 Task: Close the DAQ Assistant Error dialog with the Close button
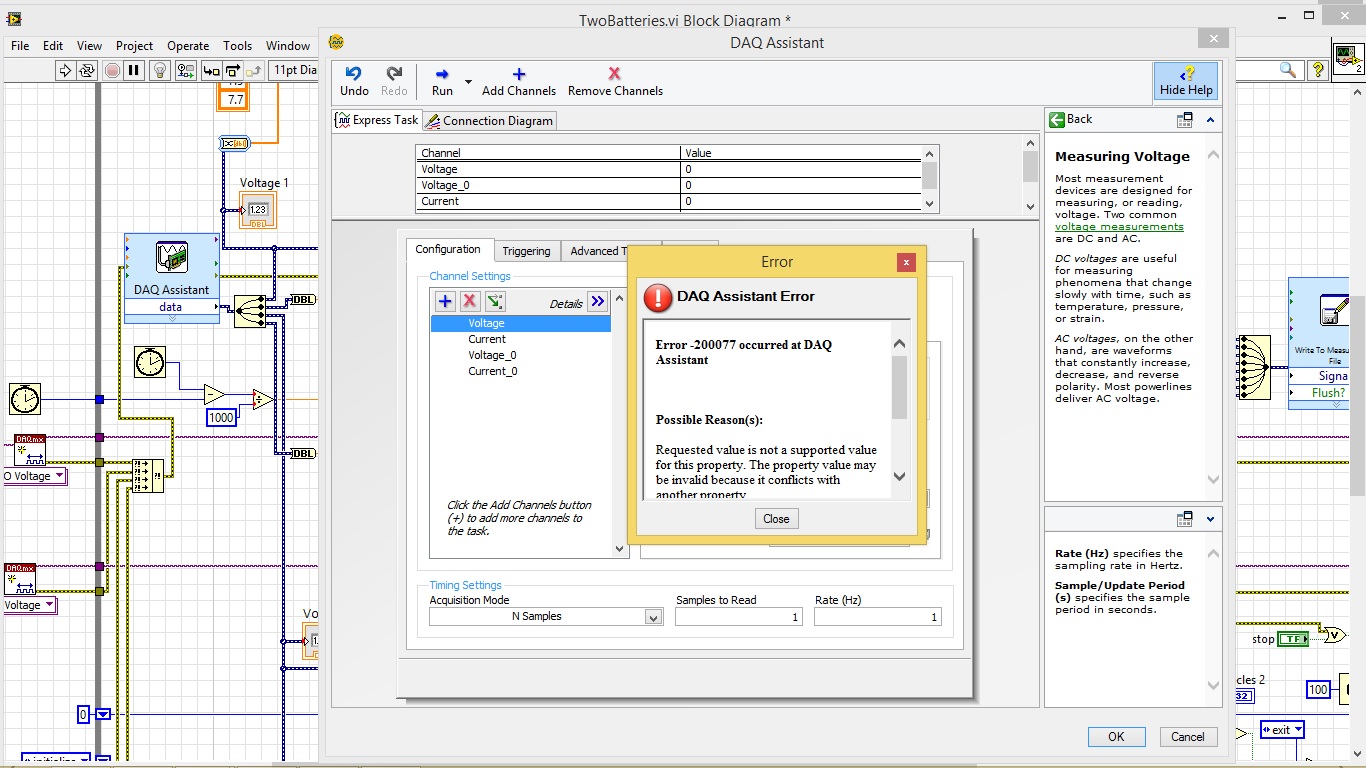[776, 518]
